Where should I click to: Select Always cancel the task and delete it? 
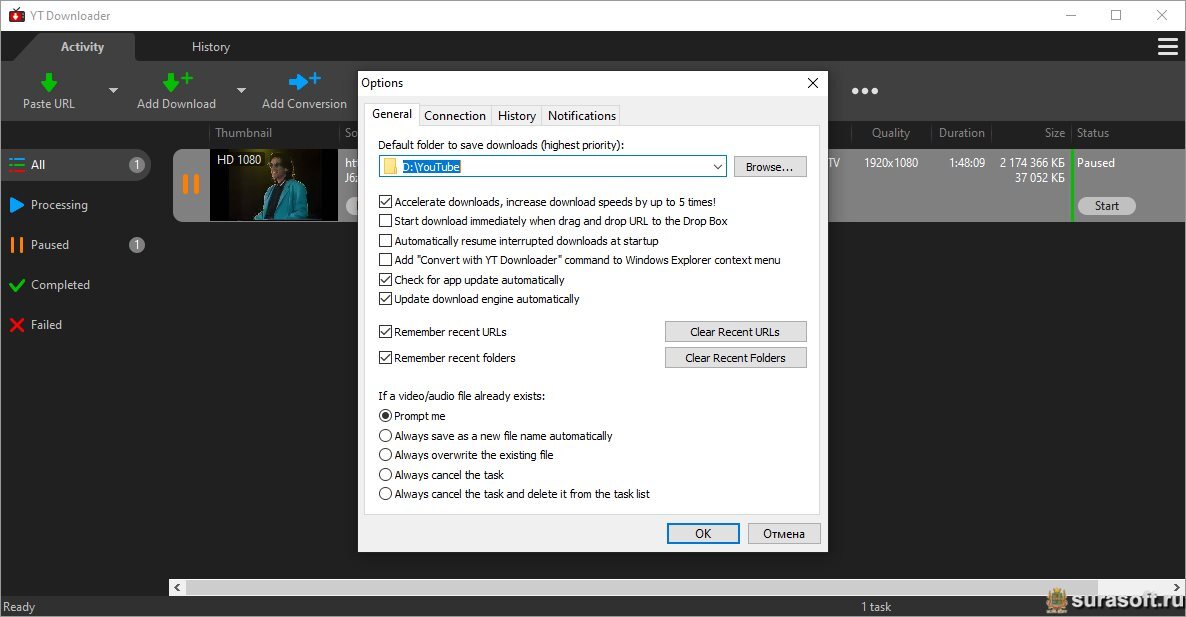coord(385,494)
